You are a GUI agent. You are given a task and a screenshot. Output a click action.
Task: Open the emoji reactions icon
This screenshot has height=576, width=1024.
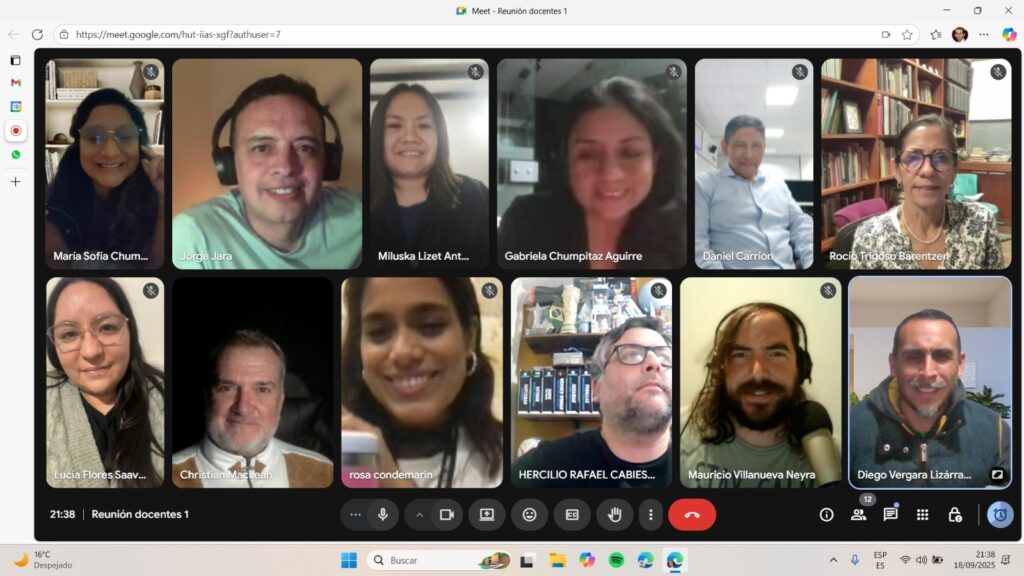(x=529, y=514)
